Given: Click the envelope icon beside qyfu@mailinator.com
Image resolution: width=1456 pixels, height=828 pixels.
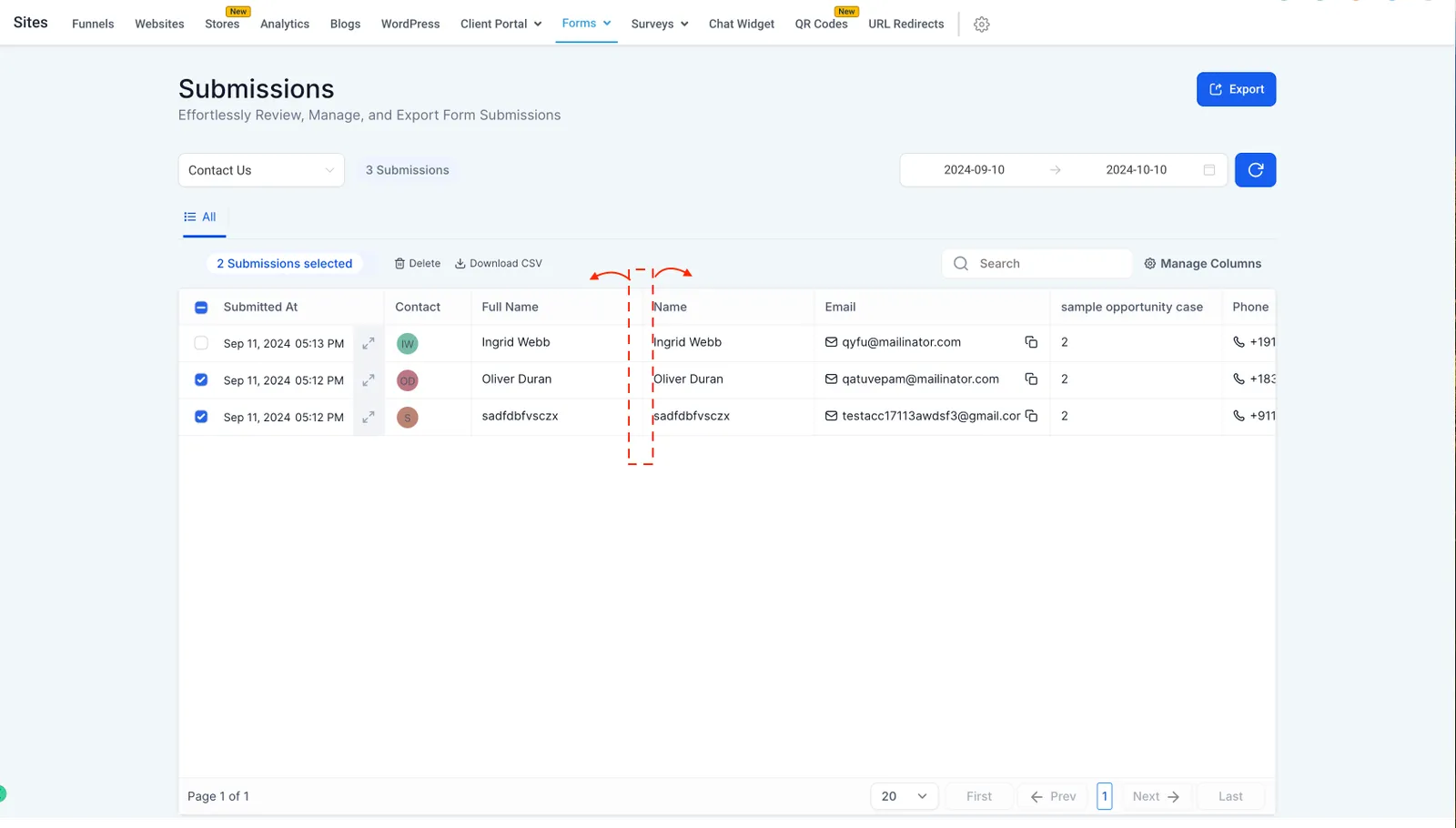Looking at the screenshot, I should coord(831,342).
